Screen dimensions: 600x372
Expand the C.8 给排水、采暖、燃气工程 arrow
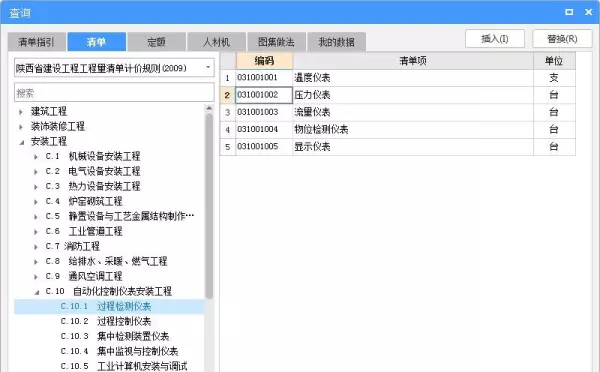point(36,262)
